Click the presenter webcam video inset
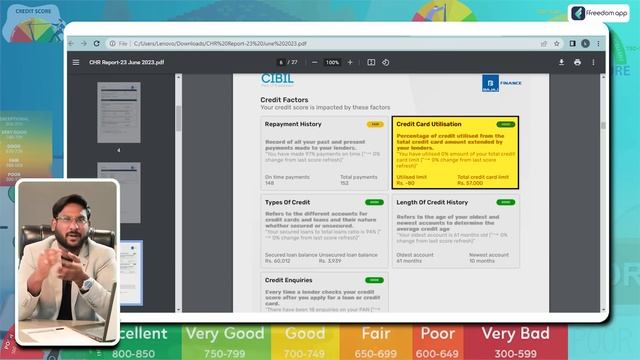This screenshot has width=640, height=360. pyautogui.click(x=68, y=262)
